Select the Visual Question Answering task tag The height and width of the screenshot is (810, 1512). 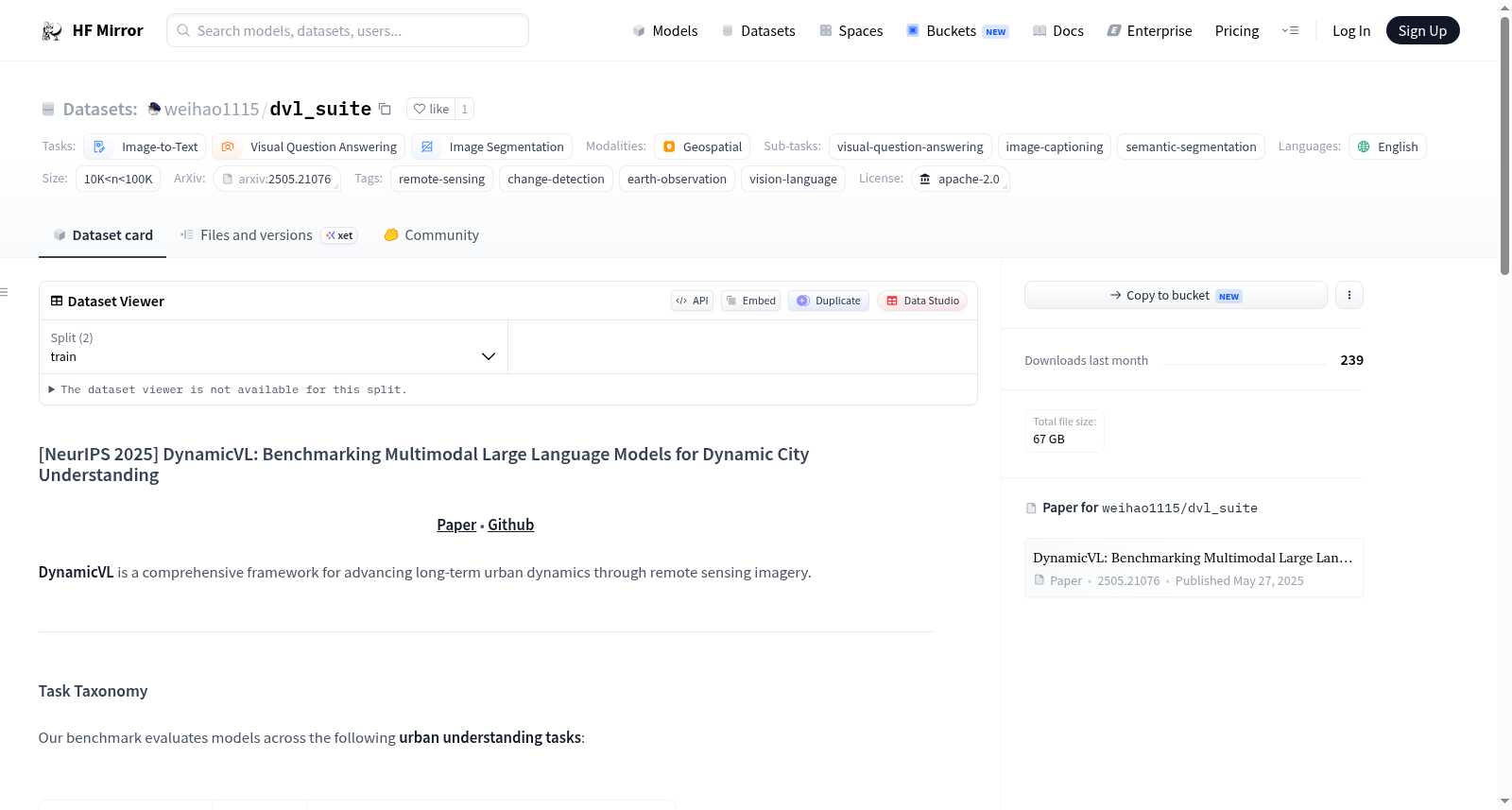click(x=308, y=146)
